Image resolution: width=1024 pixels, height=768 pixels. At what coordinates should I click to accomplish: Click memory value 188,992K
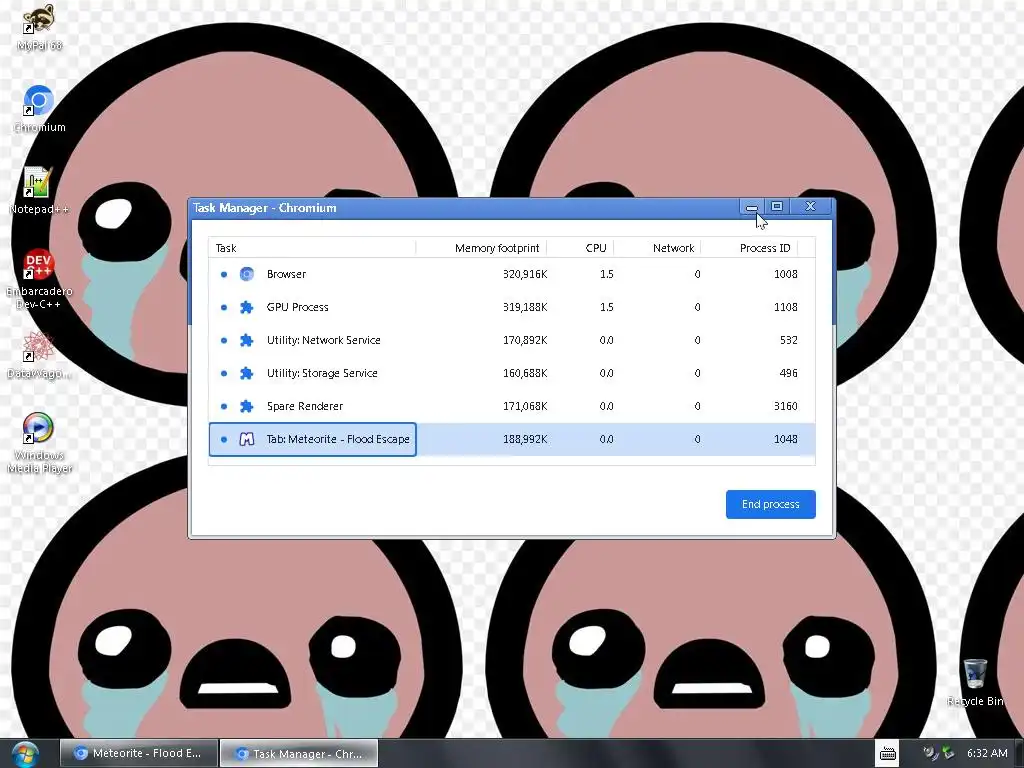(525, 439)
